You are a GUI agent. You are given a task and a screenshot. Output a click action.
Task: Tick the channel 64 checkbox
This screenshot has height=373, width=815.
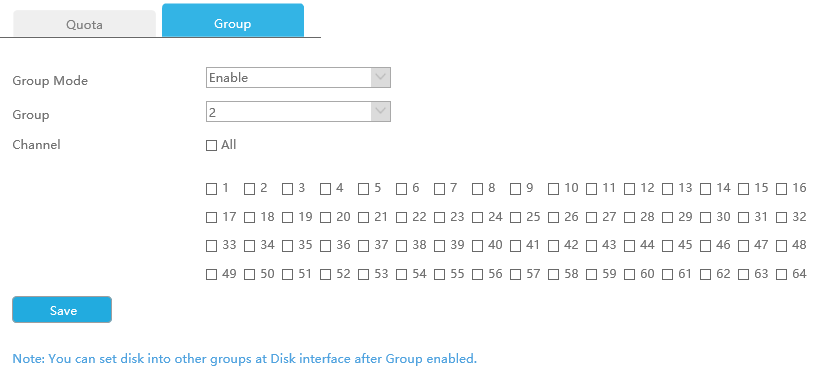pos(781,274)
